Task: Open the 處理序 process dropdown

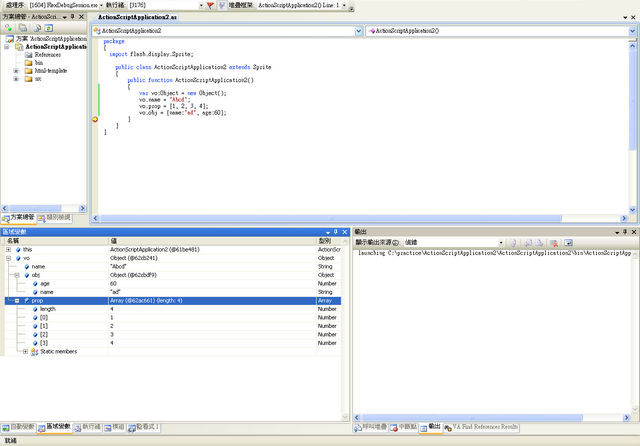Action: point(101,5)
